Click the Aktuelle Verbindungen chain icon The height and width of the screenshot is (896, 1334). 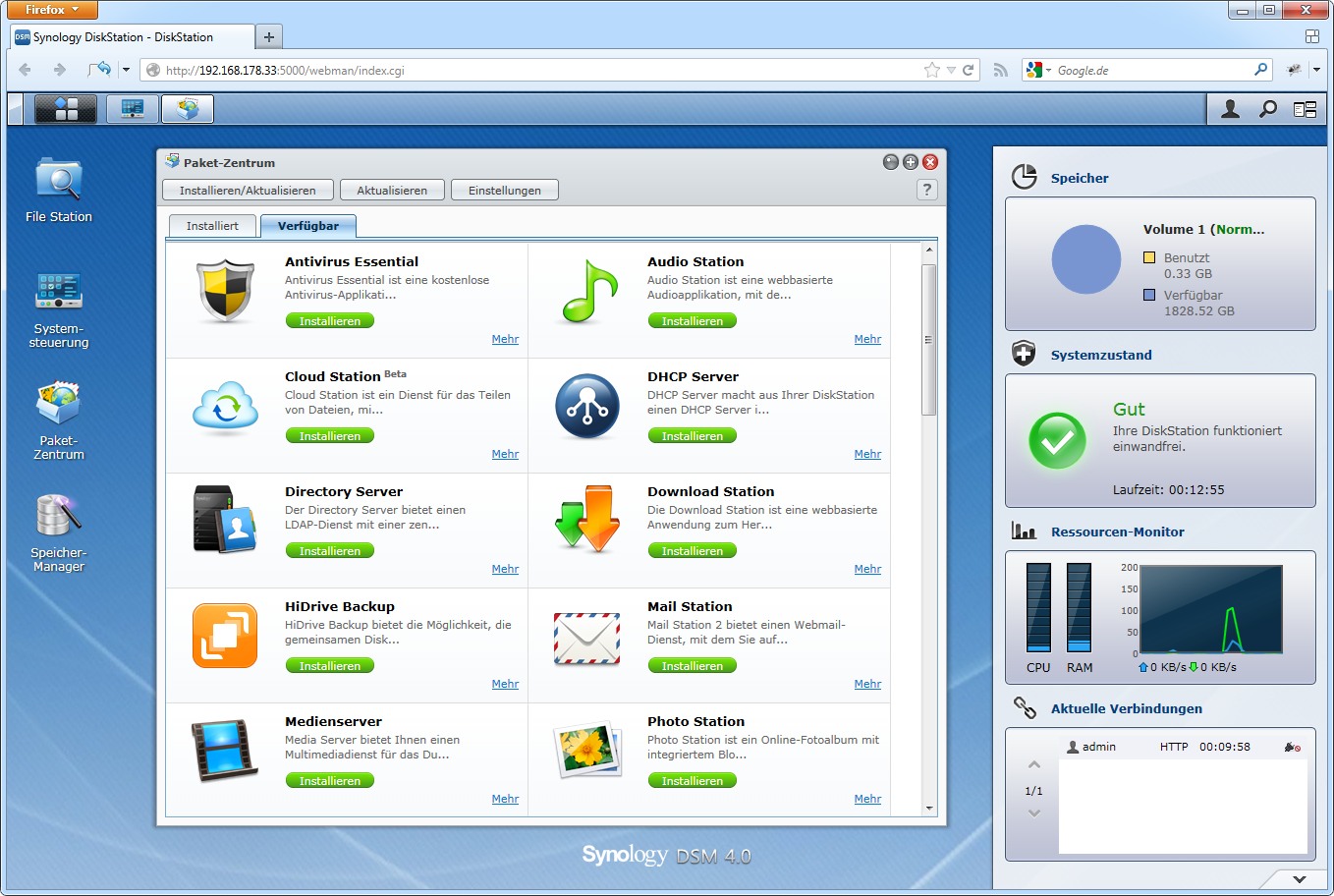[1025, 707]
